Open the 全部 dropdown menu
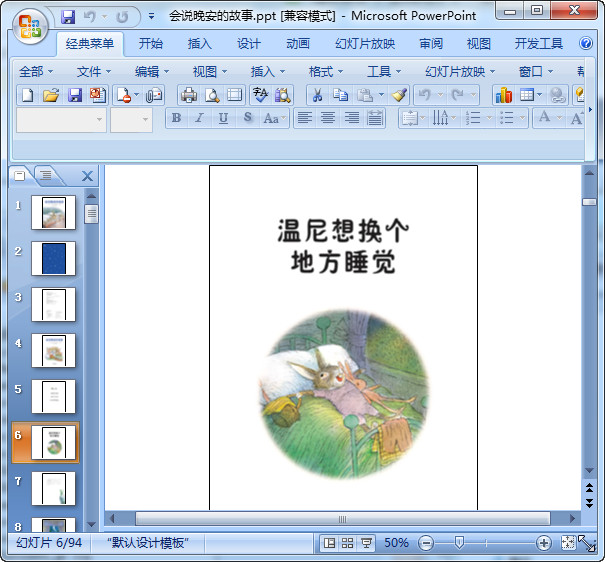This screenshot has width=605, height=562. 36,72
